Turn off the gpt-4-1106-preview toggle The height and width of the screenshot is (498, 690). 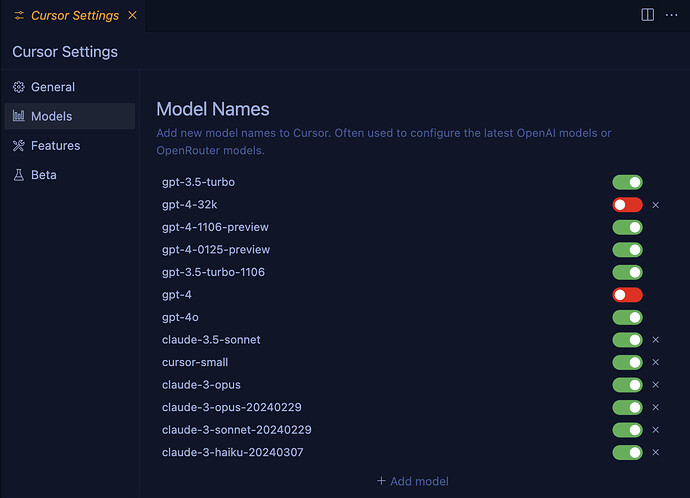(628, 227)
